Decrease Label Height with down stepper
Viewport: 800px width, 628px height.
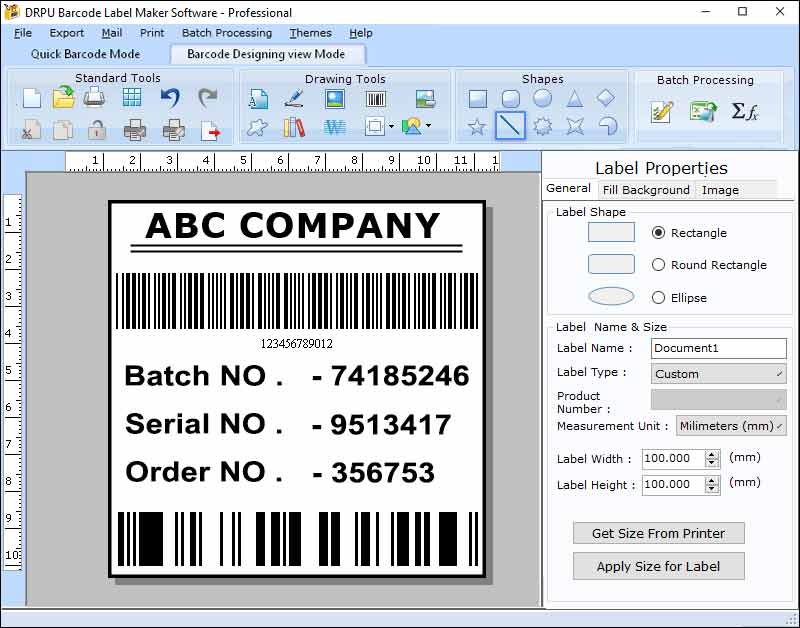click(712, 489)
